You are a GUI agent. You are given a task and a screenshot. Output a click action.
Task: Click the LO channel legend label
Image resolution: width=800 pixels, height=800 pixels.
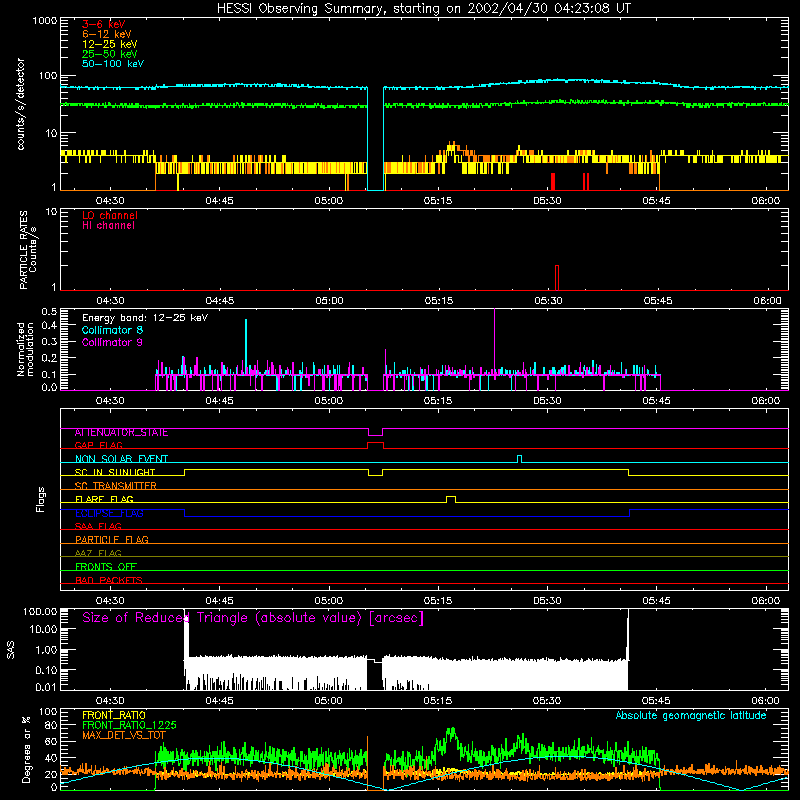[x=110, y=215]
